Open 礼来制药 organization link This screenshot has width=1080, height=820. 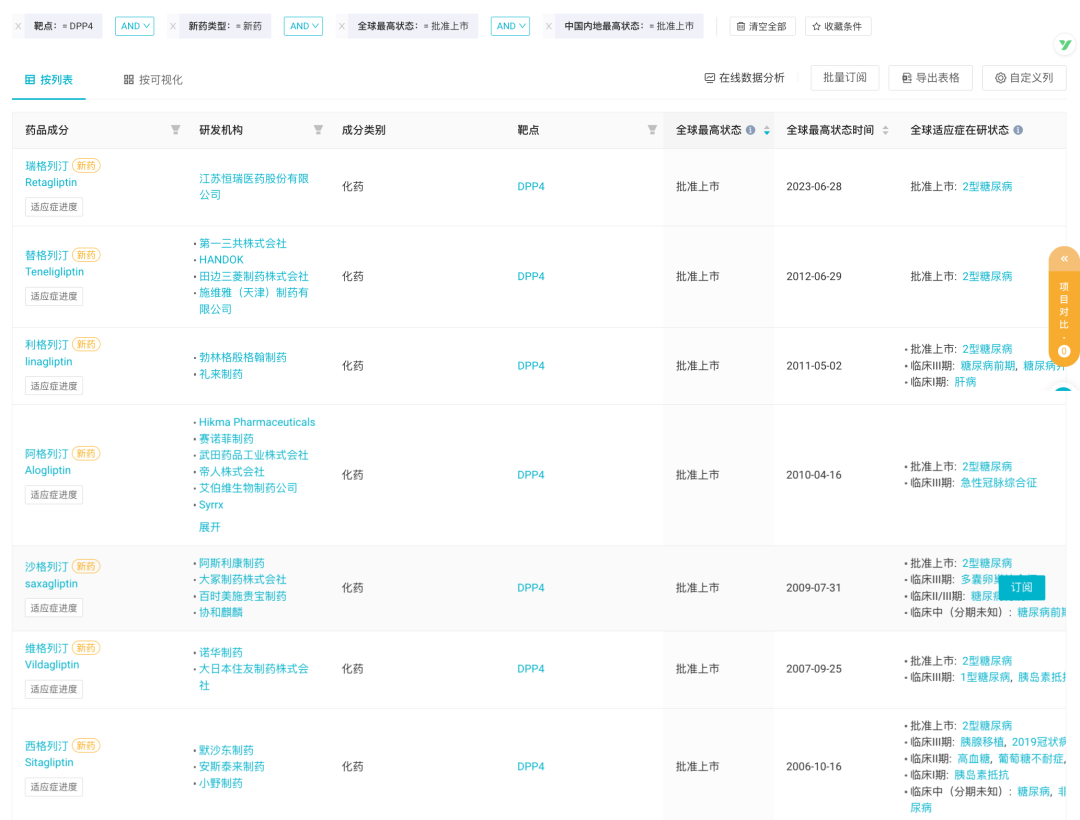(x=220, y=374)
